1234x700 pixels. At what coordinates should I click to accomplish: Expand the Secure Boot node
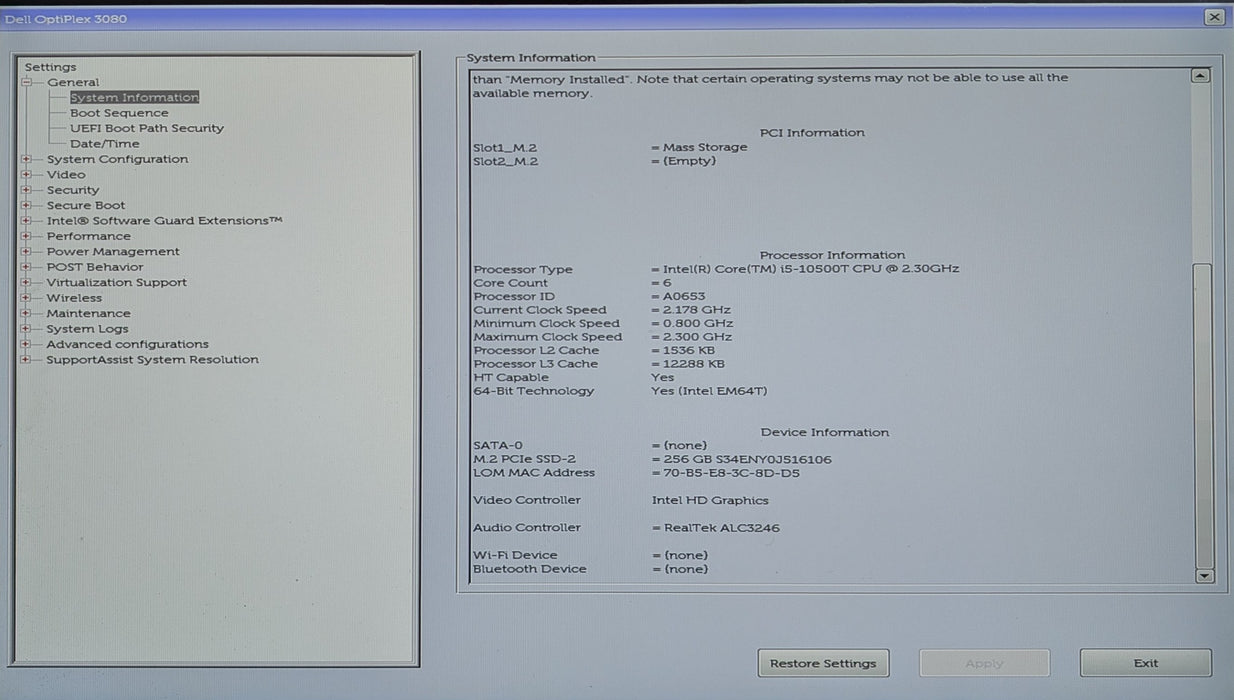pyautogui.click(x=26, y=205)
